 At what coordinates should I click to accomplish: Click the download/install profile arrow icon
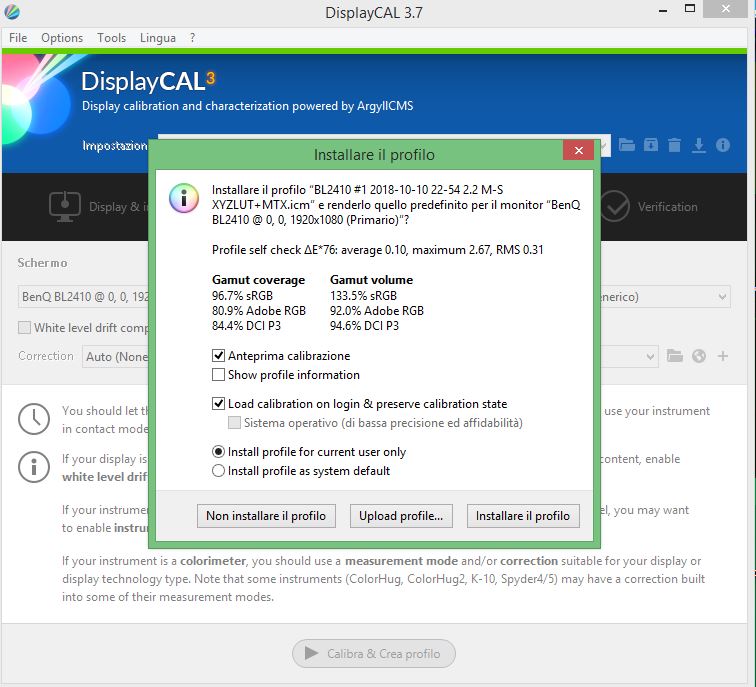tap(699, 145)
